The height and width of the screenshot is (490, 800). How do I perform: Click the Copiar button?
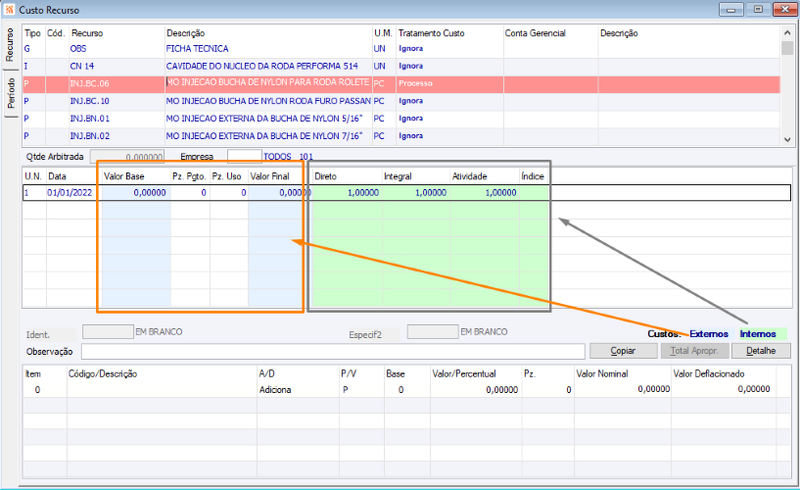623,351
